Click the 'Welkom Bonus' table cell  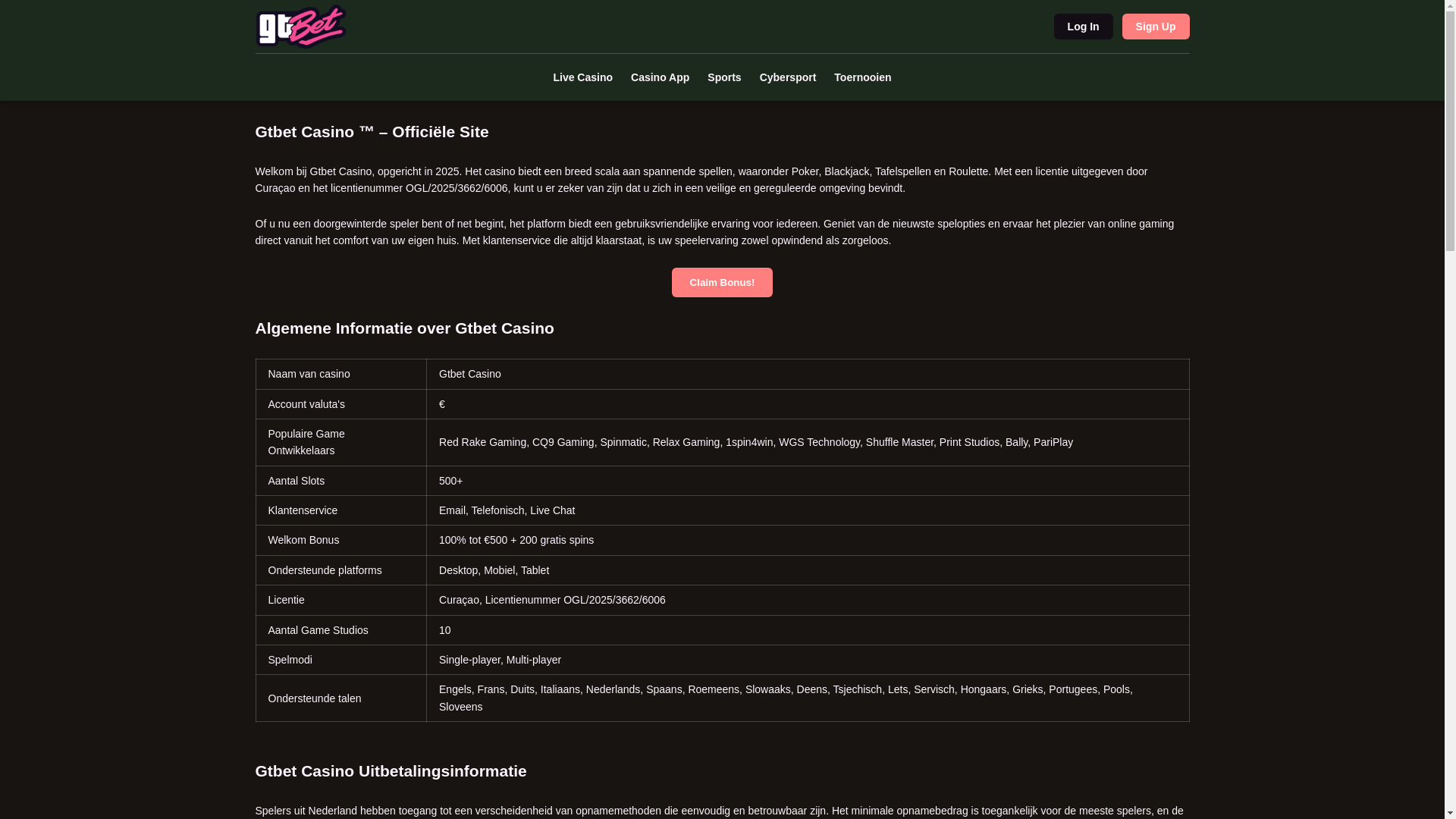340,540
